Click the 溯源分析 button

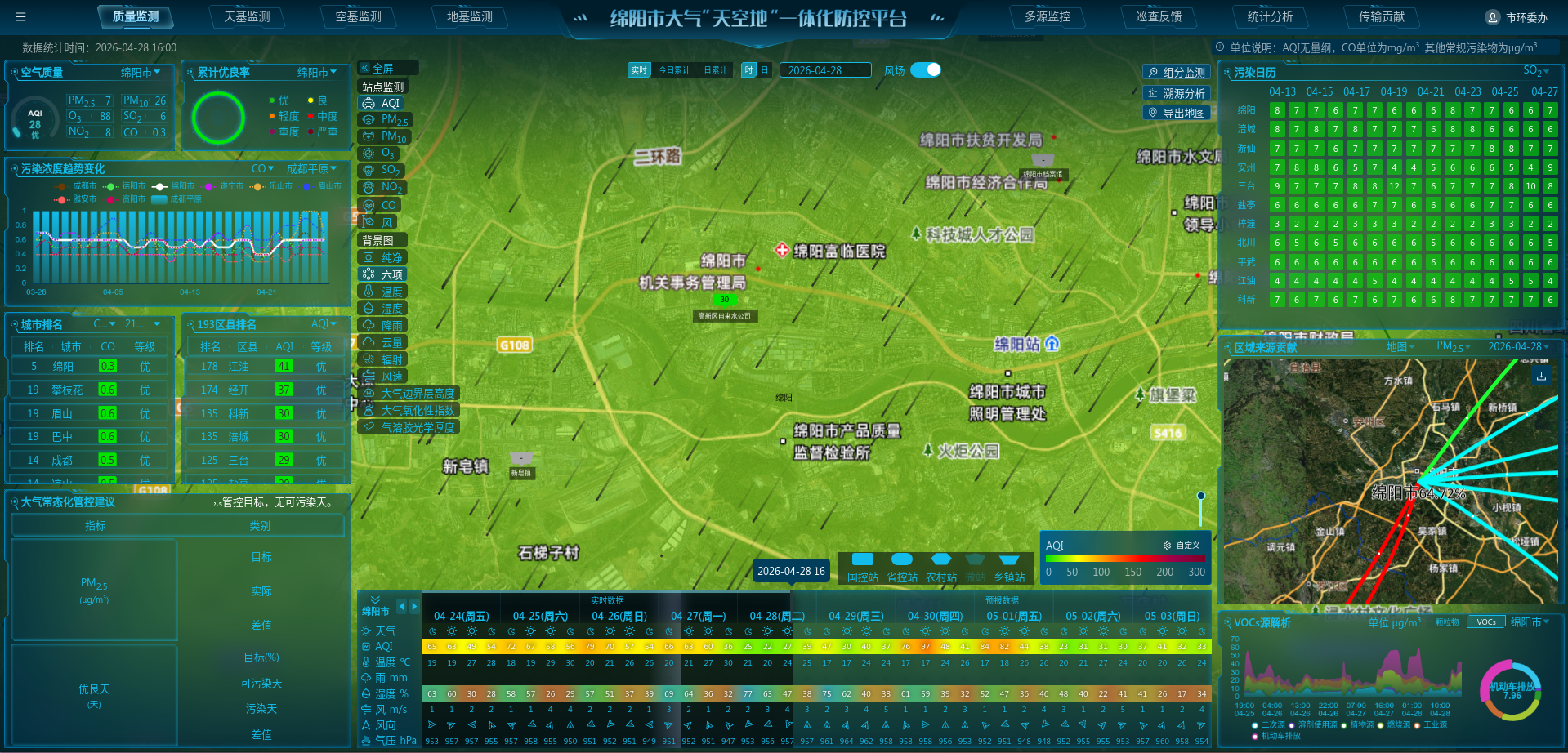(x=1177, y=93)
